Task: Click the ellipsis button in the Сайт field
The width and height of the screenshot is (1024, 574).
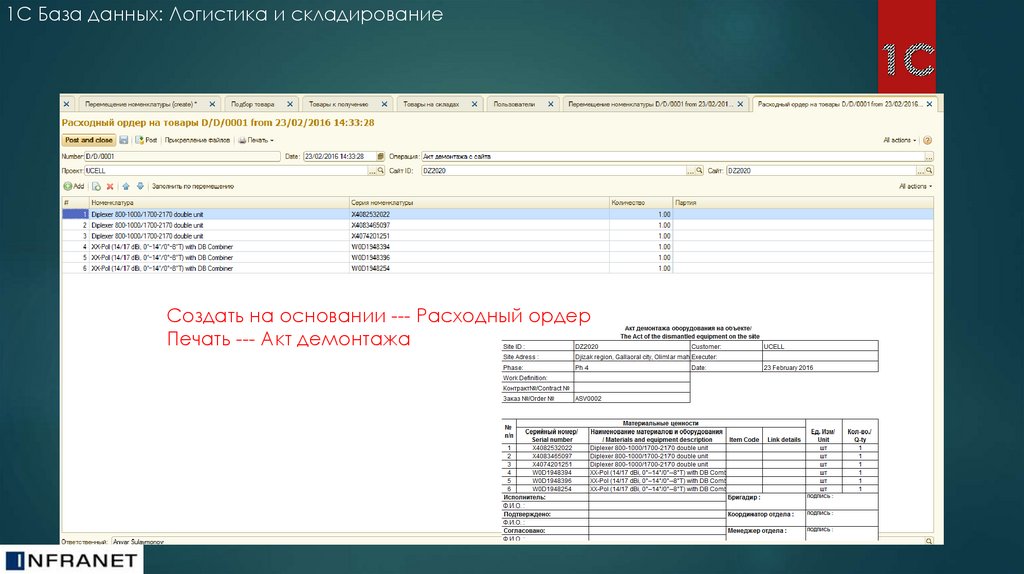Action: (x=920, y=170)
